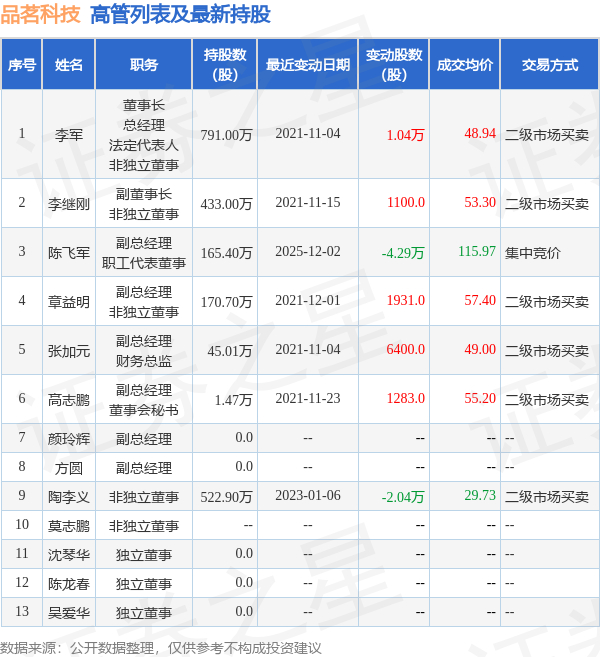Click the green -4.29万 change value
This screenshot has width=600, height=657.
pyautogui.click(x=403, y=253)
